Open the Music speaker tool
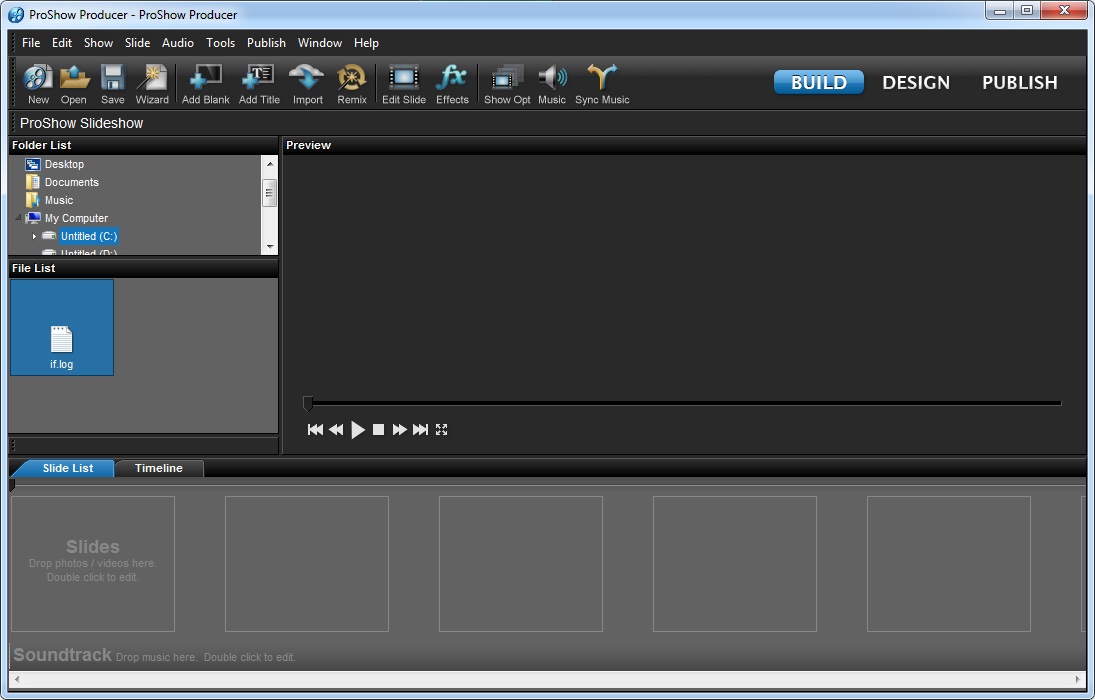The image size is (1095, 700). point(552,84)
